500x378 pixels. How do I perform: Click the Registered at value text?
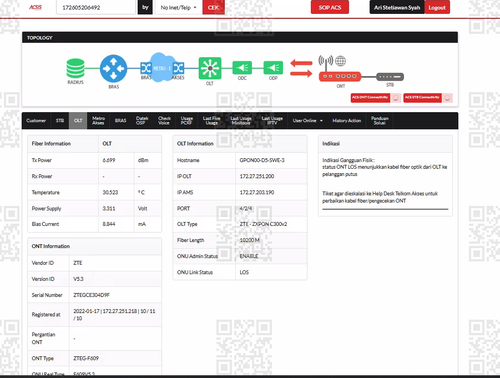[x=114, y=315]
